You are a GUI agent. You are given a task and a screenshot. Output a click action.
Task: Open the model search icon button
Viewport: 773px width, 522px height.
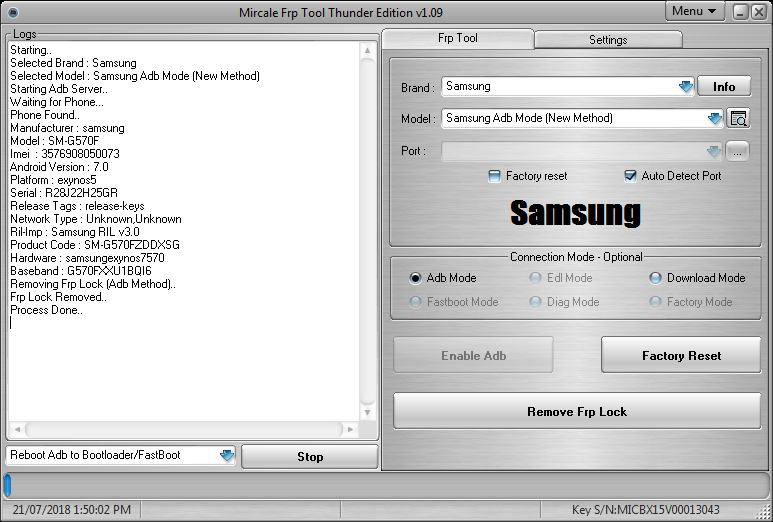(738, 119)
